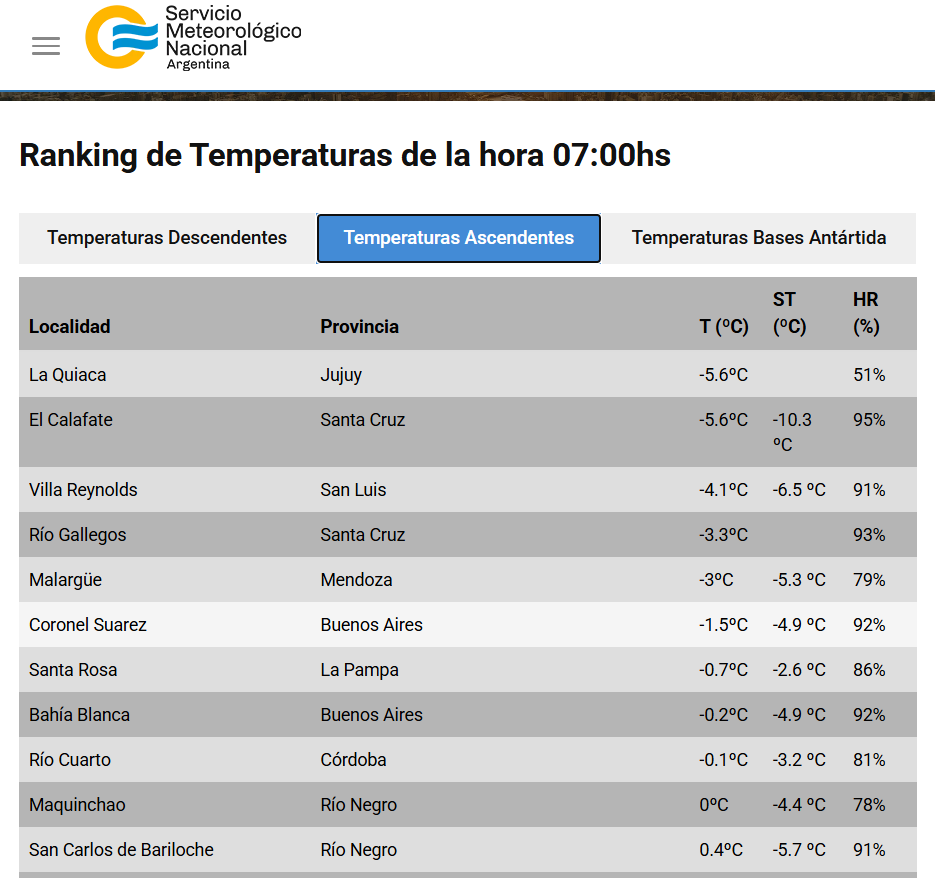This screenshot has height=878, width=935.
Task: Select the Malargüe row
Action: [468, 580]
